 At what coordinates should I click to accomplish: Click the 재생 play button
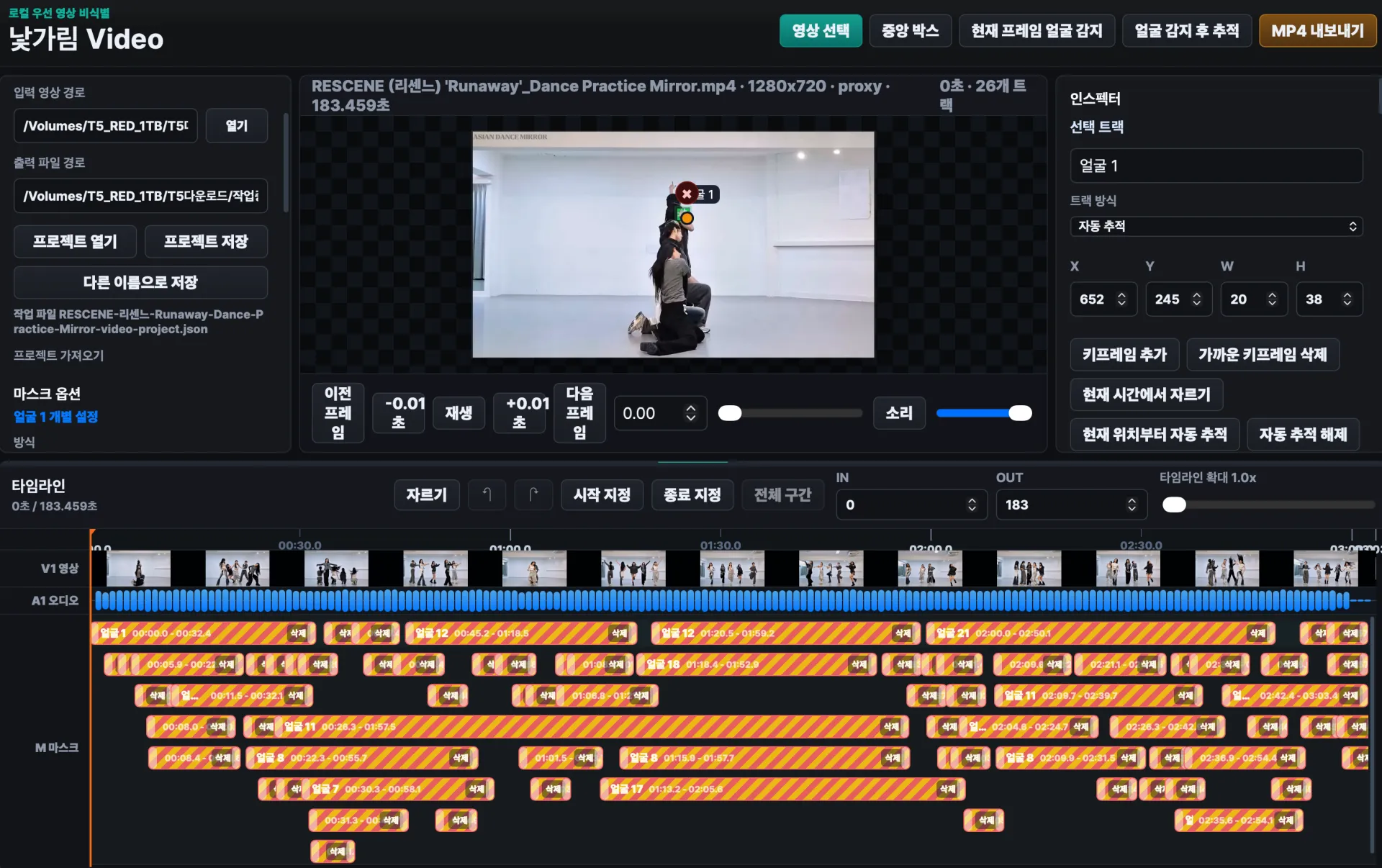459,413
